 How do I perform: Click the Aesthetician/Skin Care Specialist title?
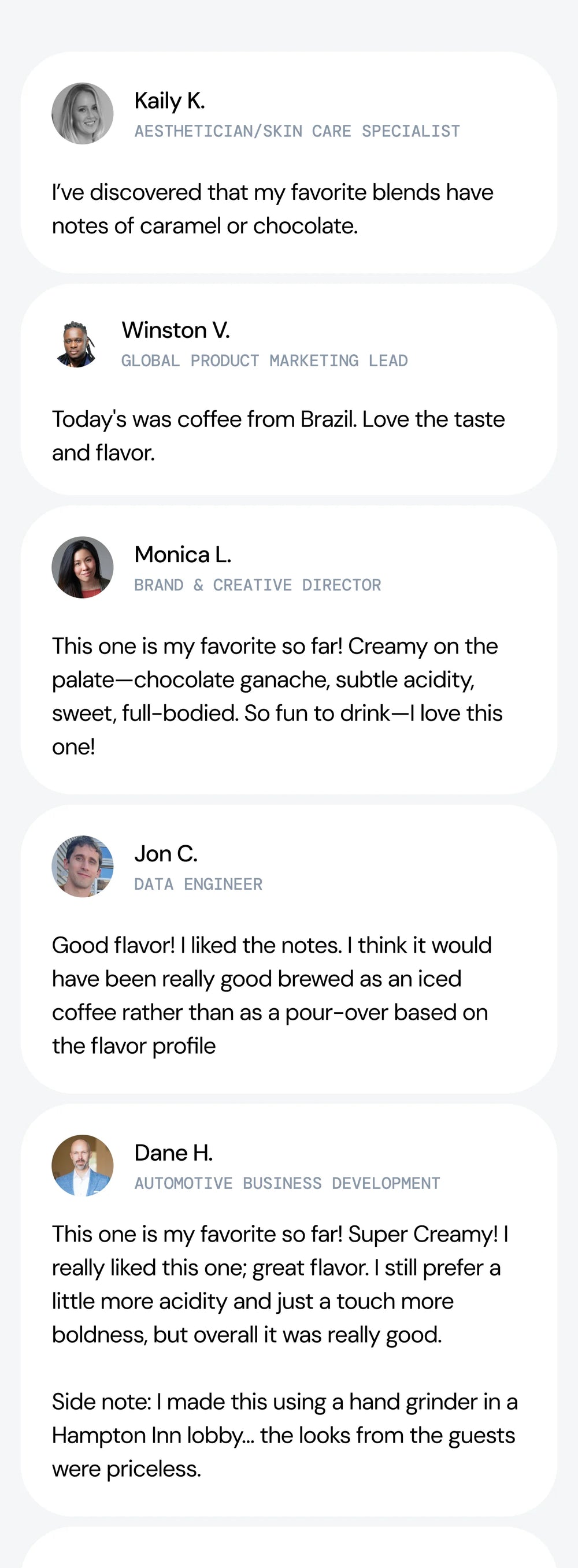click(x=297, y=132)
